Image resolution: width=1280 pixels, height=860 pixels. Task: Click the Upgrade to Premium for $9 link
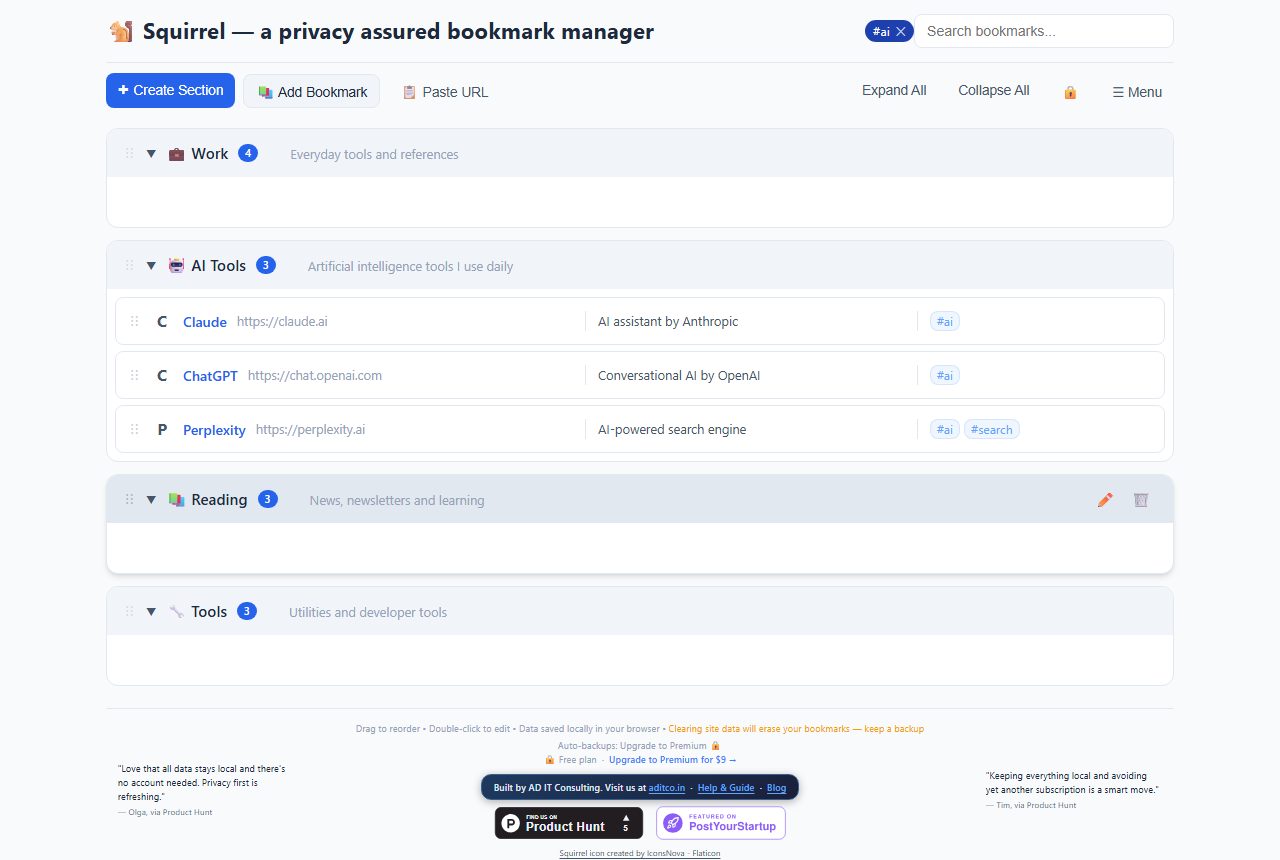(672, 760)
